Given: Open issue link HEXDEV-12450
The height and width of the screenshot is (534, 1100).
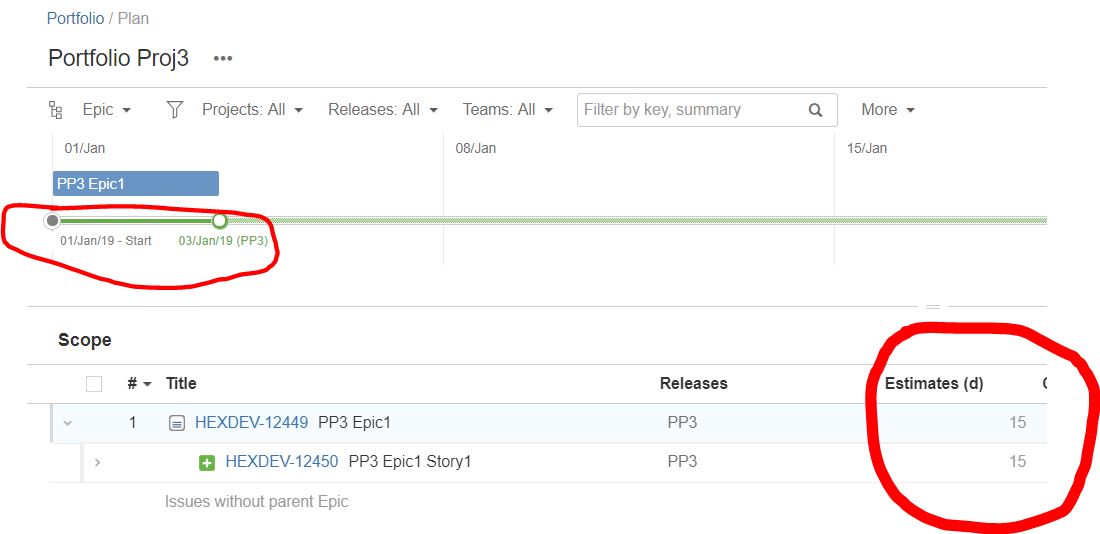Looking at the screenshot, I should (x=282, y=462).
